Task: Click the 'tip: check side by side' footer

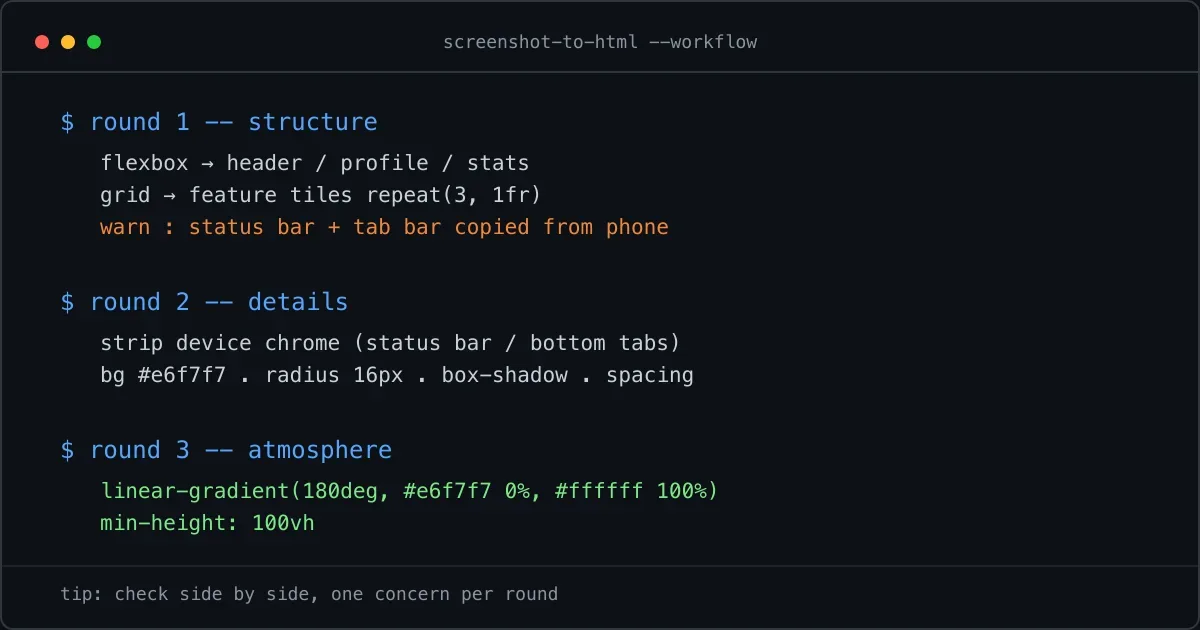Action: click(x=309, y=594)
